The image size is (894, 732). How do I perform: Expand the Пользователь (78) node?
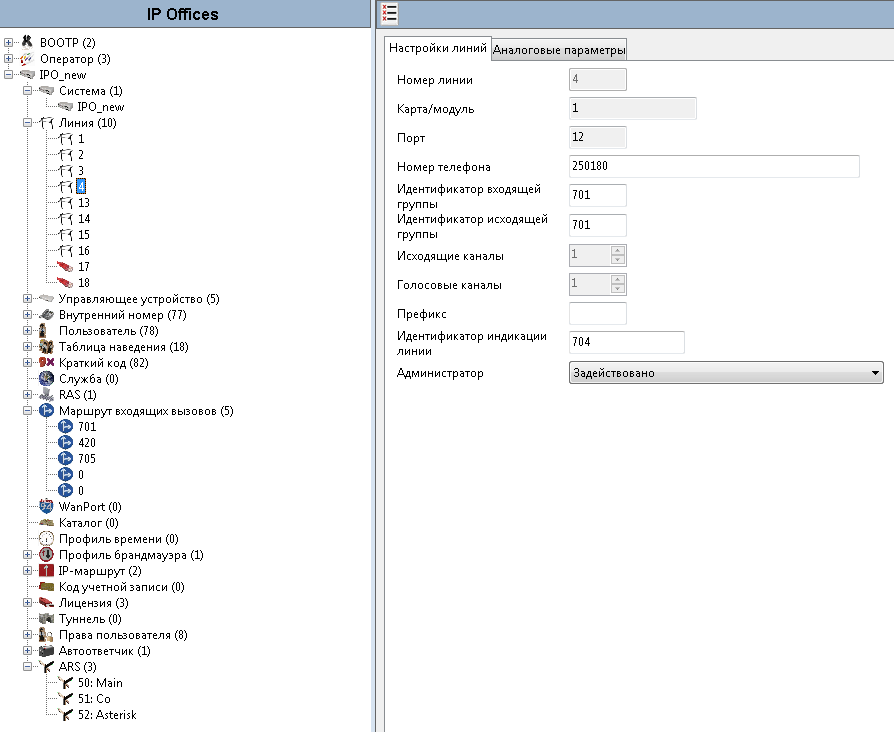coord(27,331)
